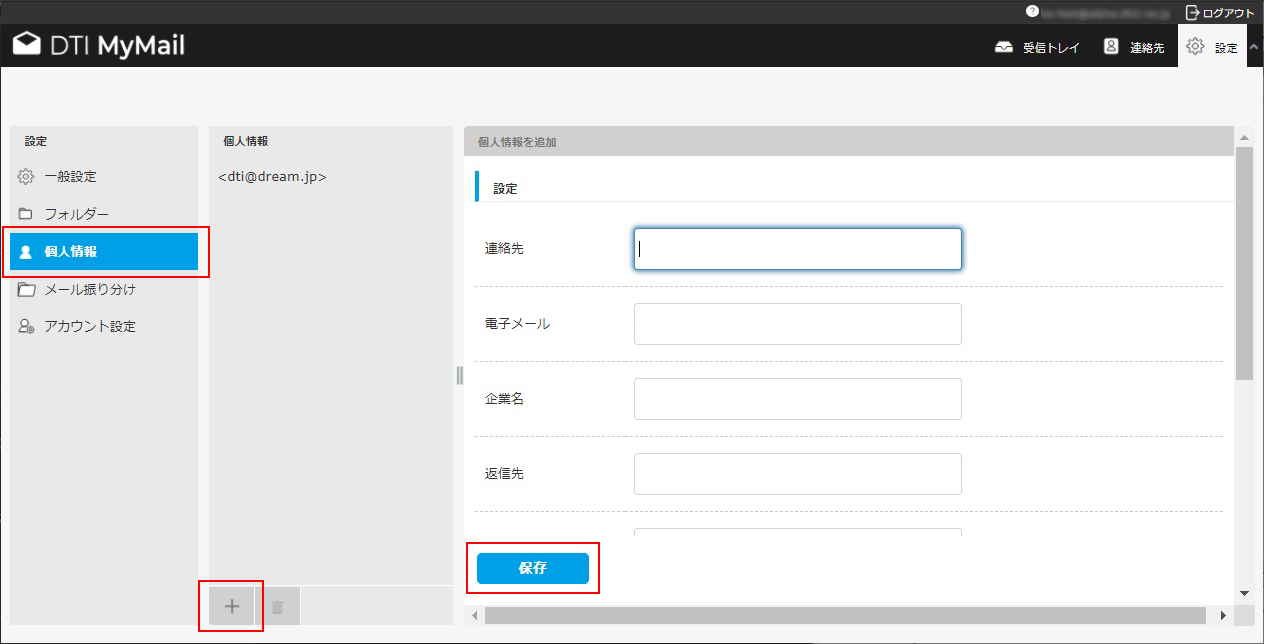1264x644 pixels.
Task: Switch to the 連絡先 contacts tab
Action: pyautogui.click(x=1134, y=47)
